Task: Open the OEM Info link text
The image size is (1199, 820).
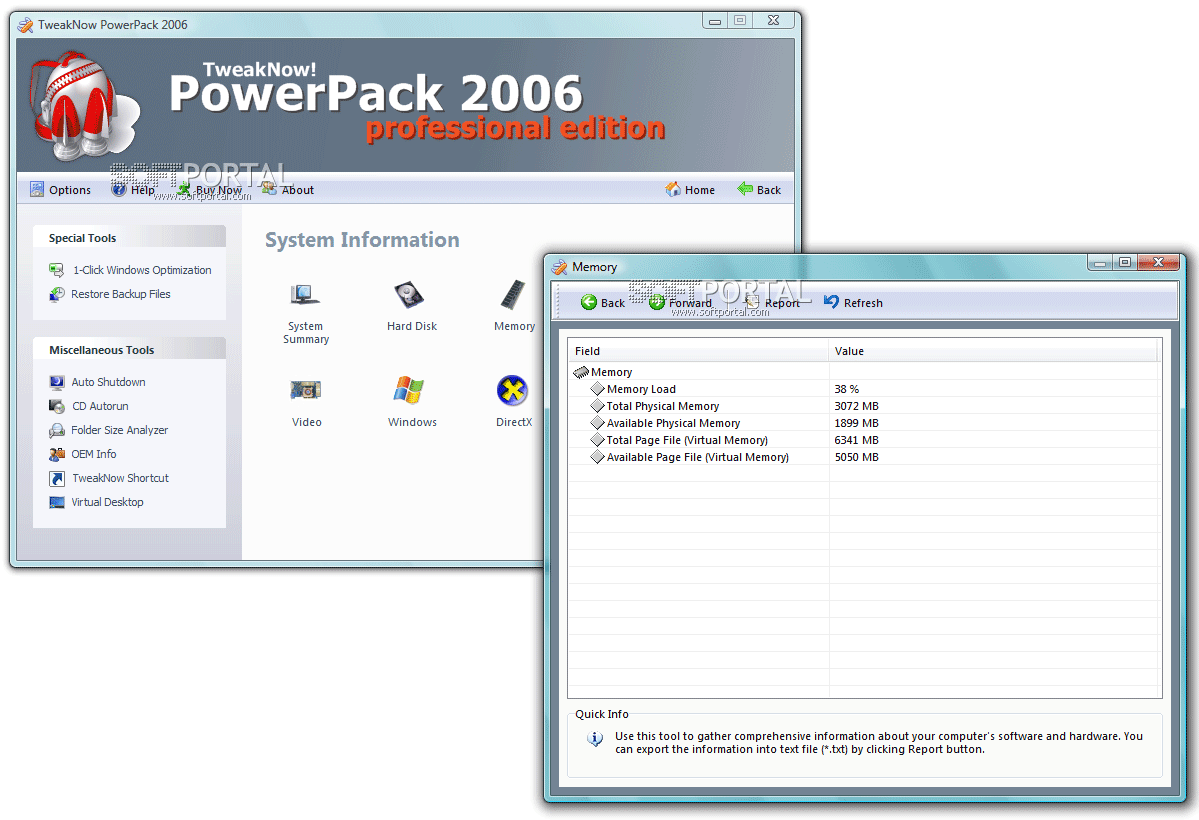Action: coord(93,454)
